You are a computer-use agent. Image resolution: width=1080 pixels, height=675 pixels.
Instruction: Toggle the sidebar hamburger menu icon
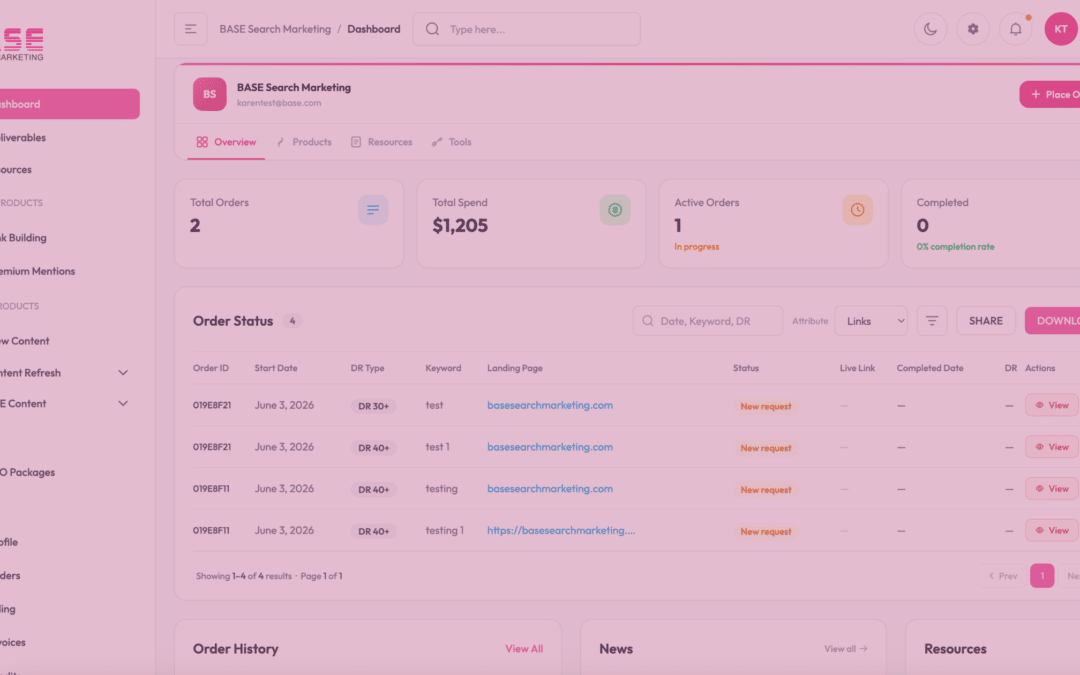[x=191, y=29]
